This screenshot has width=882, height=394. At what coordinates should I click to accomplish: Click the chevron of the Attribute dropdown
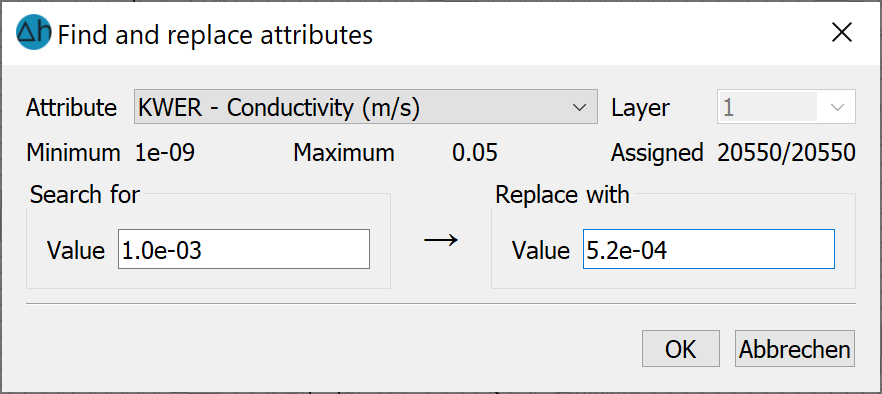579,107
